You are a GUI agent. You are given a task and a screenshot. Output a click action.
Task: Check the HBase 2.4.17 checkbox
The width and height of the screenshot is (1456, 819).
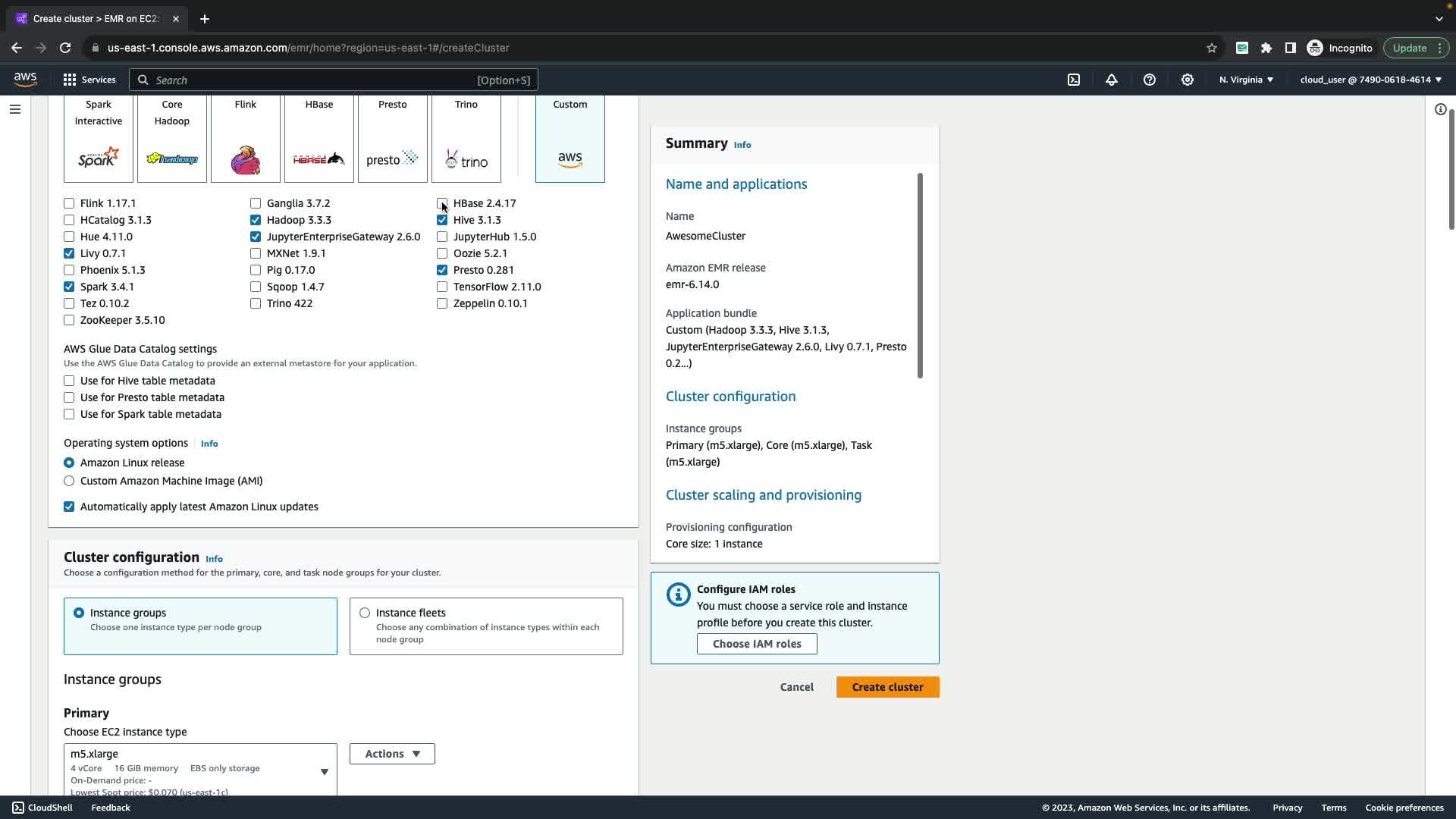pos(442,203)
